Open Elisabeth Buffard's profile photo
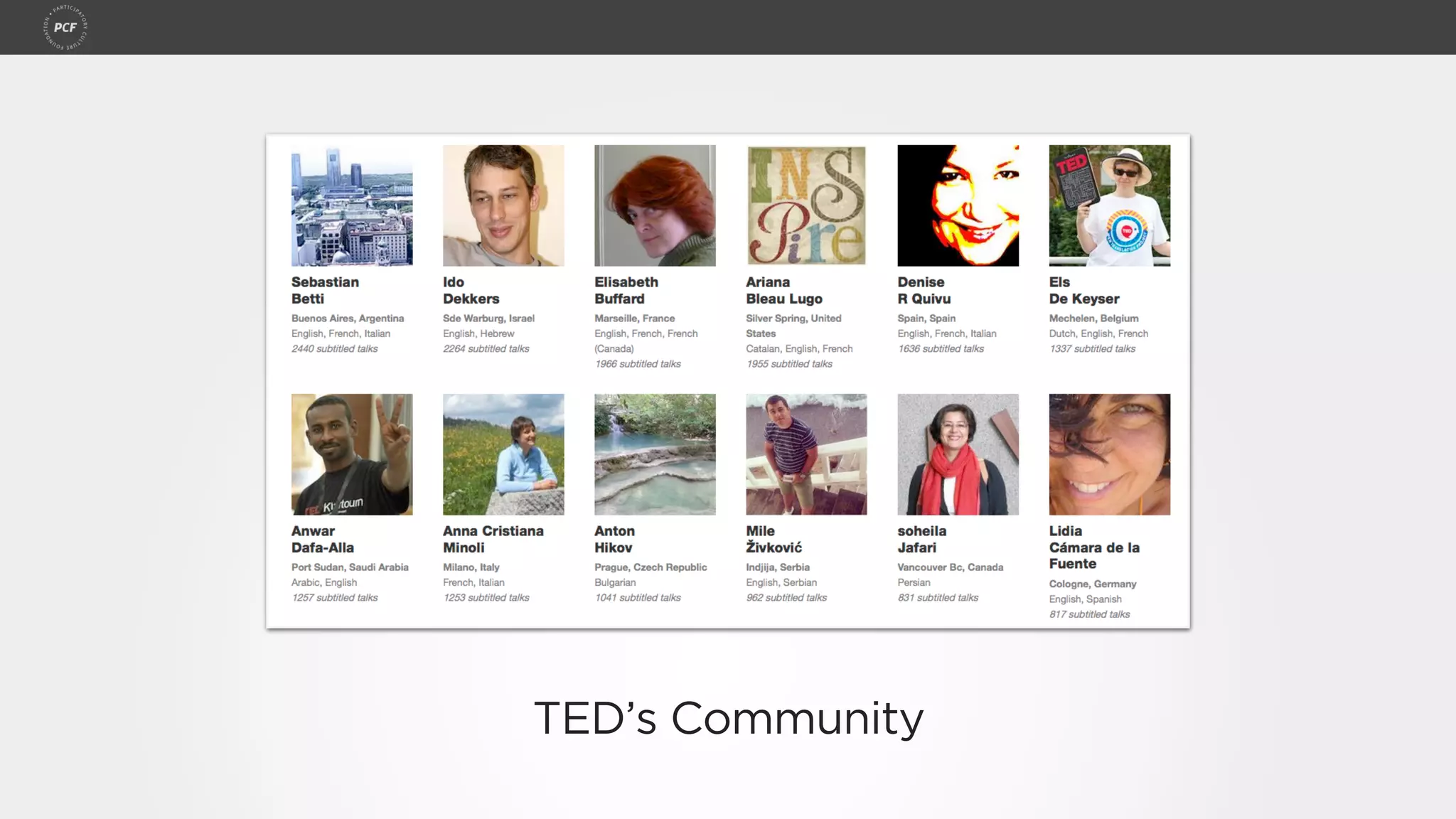The height and width of the screenshot is (819, 1456). pos(655,205)
